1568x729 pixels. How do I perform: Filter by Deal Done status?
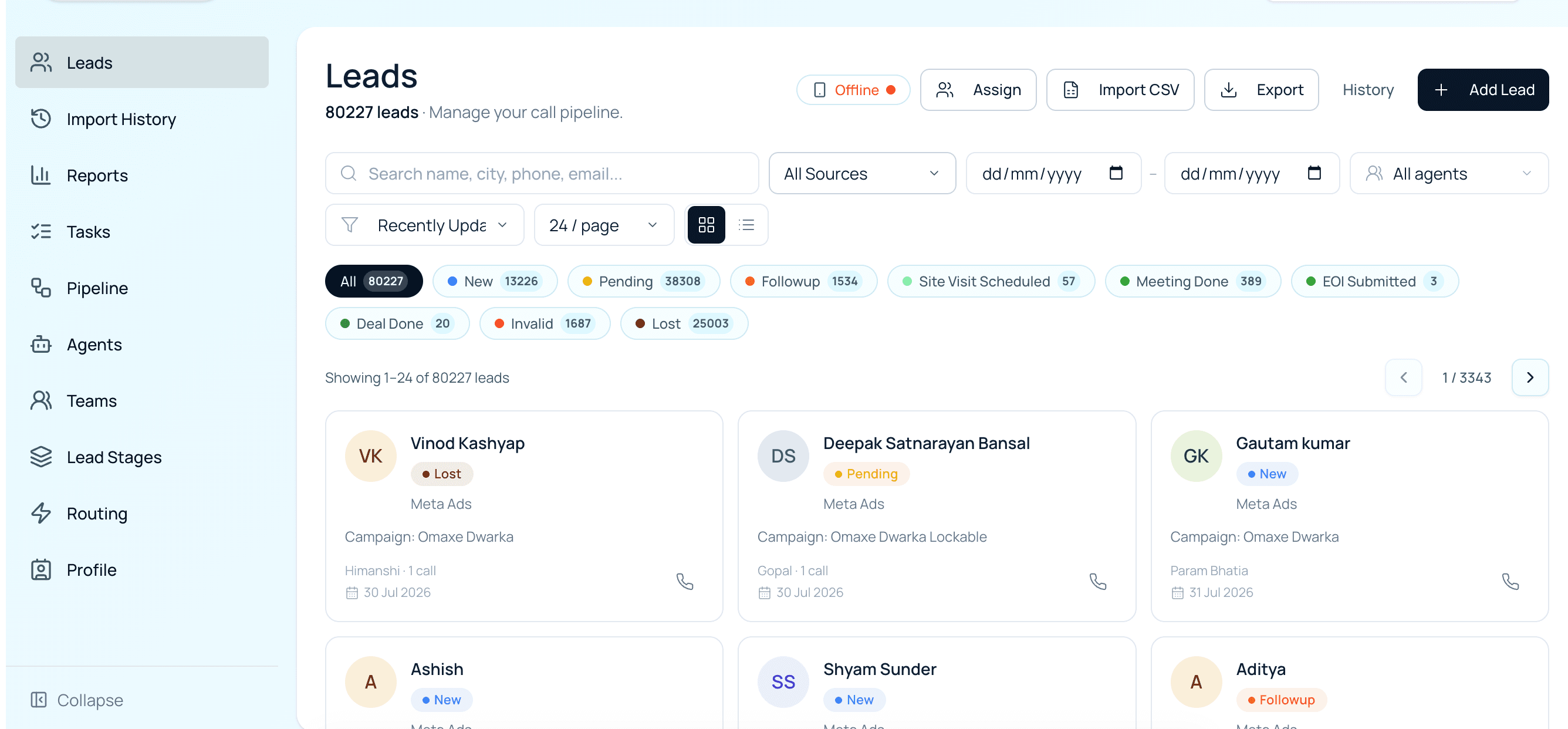click(397, 323)
